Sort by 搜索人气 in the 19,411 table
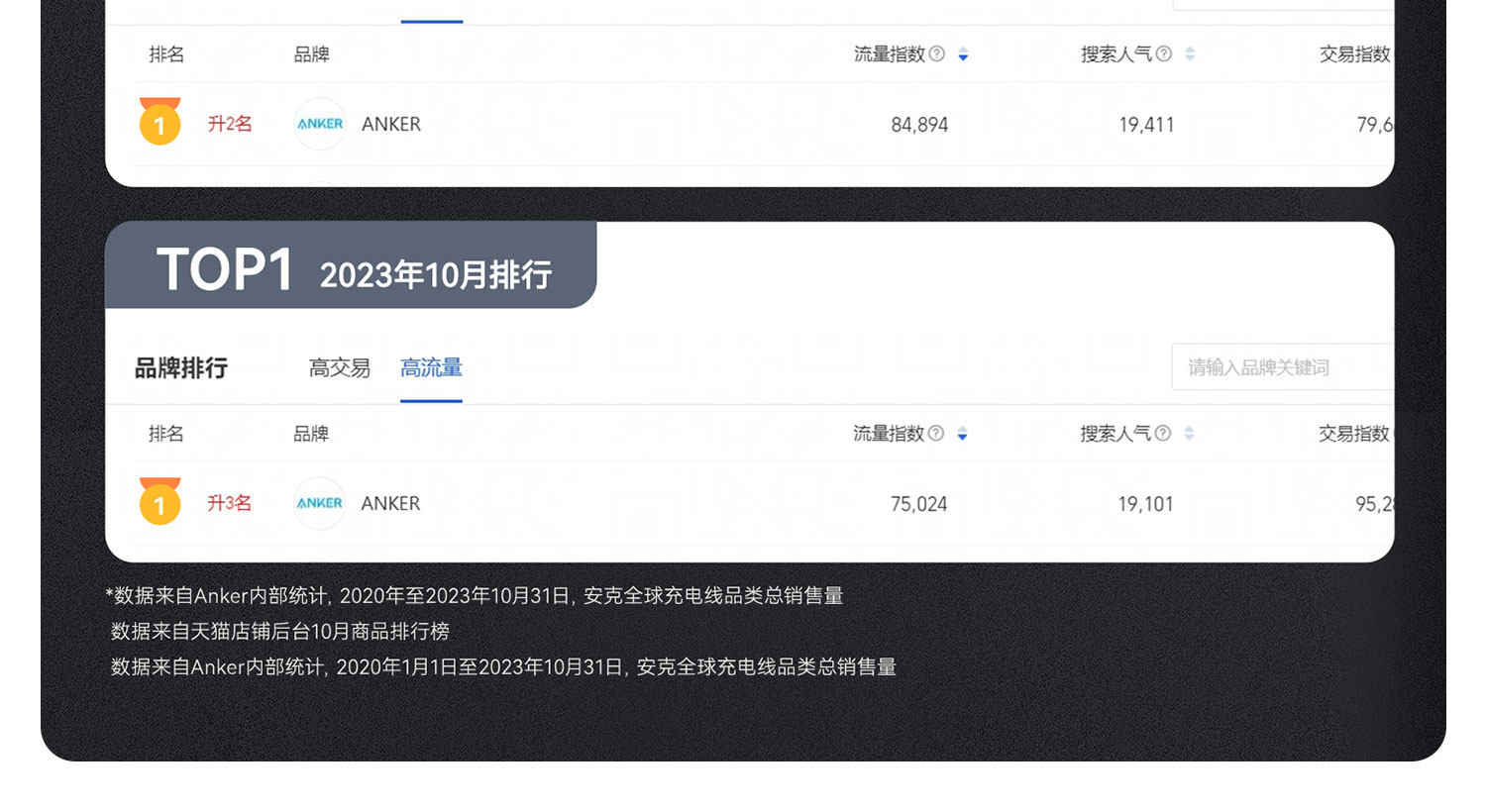Image resolution: width=1486 pixels, height=812 pixels. pyautogui.click(x=1190, y=54)
